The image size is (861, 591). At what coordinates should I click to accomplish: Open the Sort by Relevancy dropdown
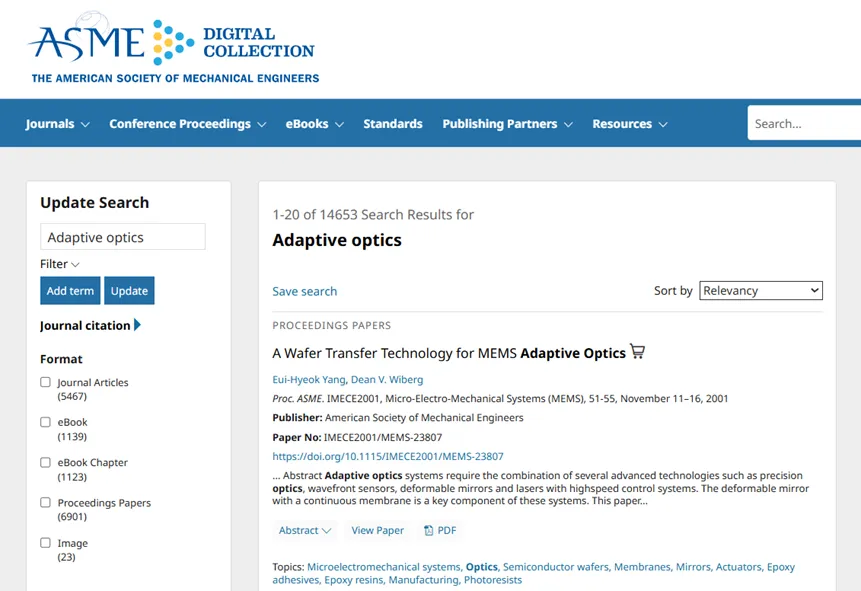pos(761,291)
